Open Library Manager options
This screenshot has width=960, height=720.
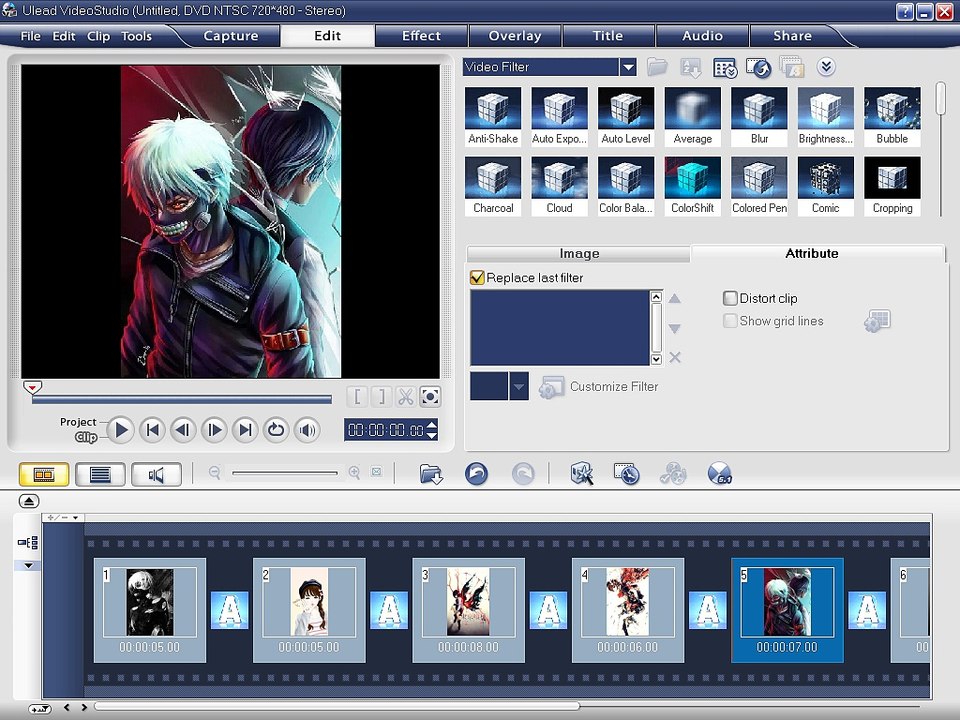[x=726, y=67]
